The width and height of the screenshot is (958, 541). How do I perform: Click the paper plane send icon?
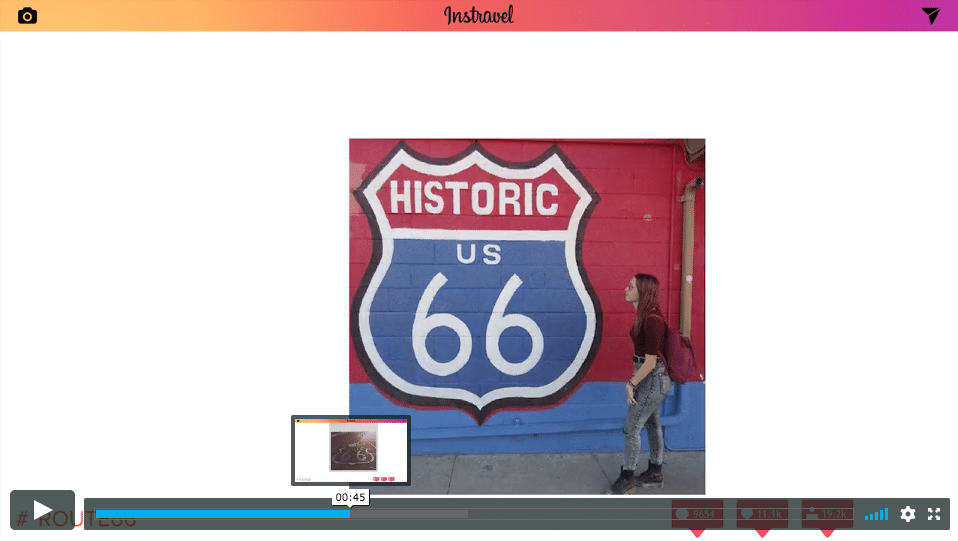click(930, 15)
